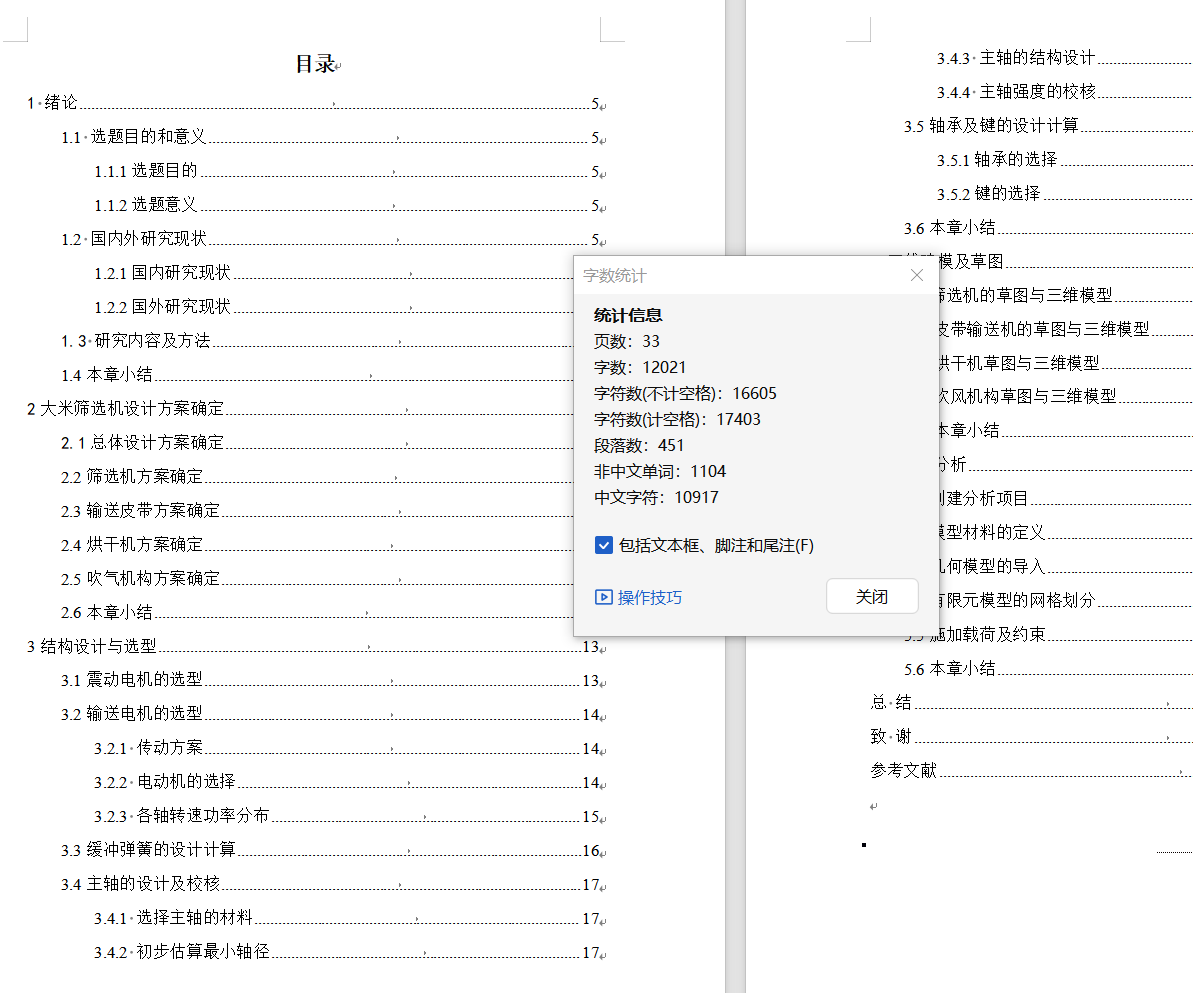Click the contents entry 2 大米筛选机设计方案确定
Image resolution: width=1193 pixels, height=993 pixels.
pos(300,409)
